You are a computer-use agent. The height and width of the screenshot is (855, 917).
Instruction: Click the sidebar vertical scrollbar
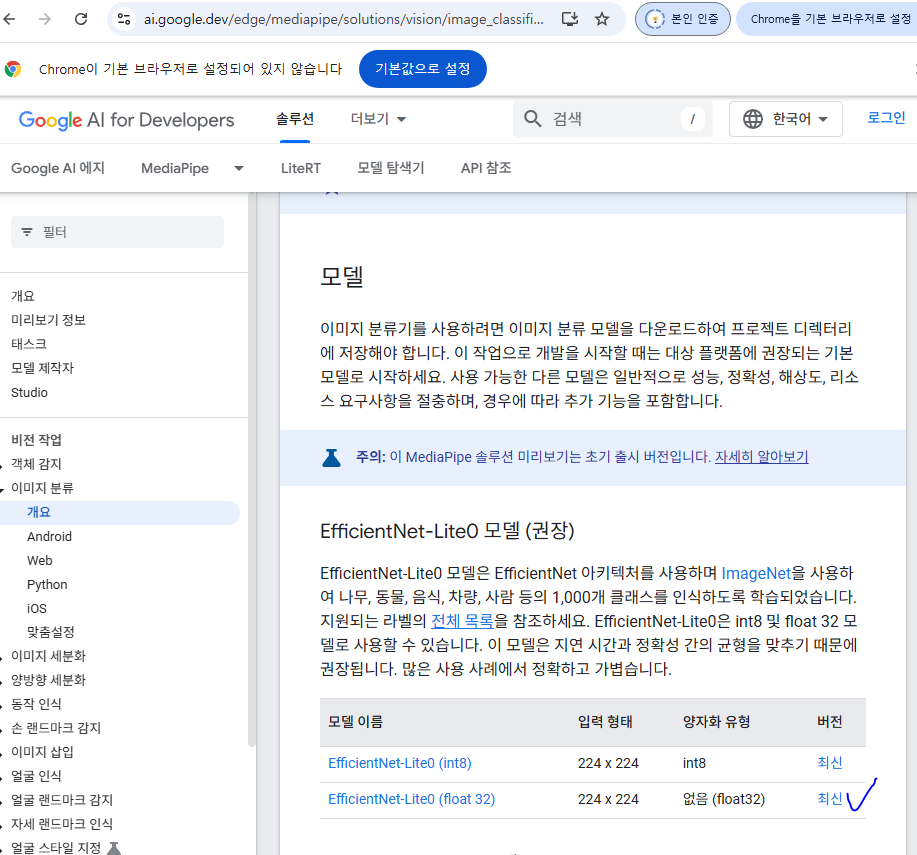pos(252,468)
